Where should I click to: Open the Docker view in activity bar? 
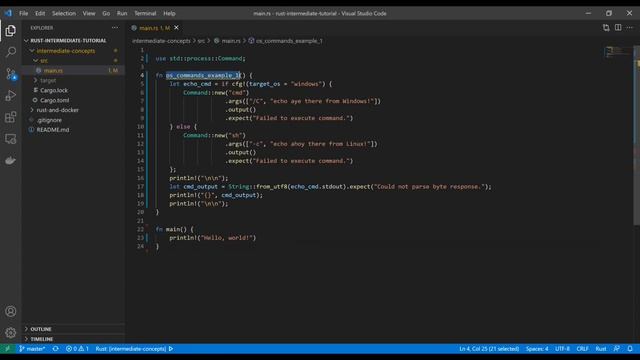coord(11,160)
